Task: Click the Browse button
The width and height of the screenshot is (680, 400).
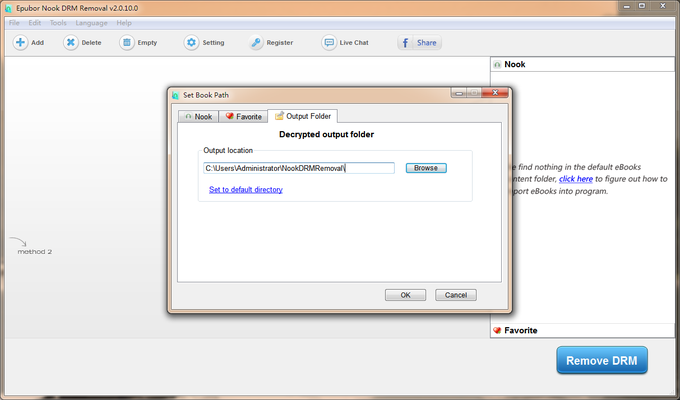Action: pyautogui.click(x=426, y=168)
